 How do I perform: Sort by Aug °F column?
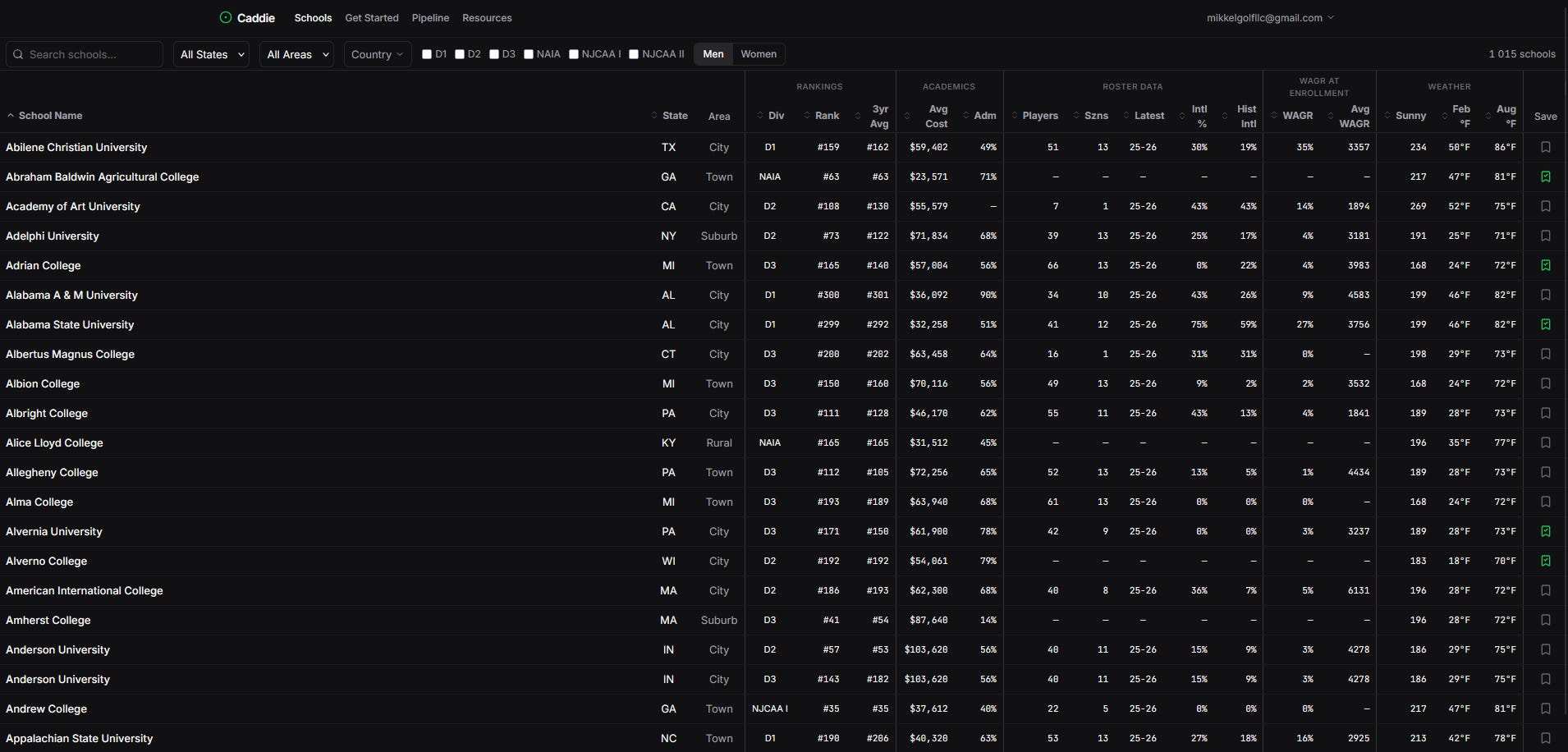tap(1501, 116)
